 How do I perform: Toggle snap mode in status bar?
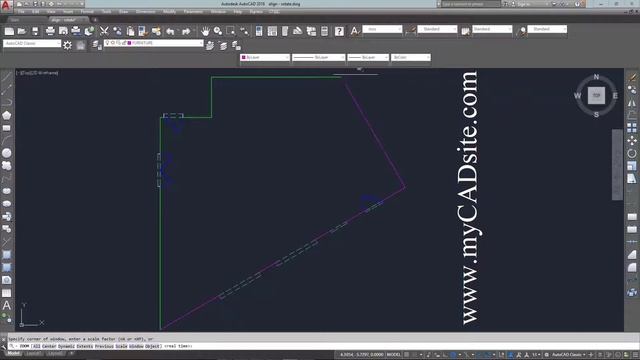pyautogui.click(x=415, y=355)
